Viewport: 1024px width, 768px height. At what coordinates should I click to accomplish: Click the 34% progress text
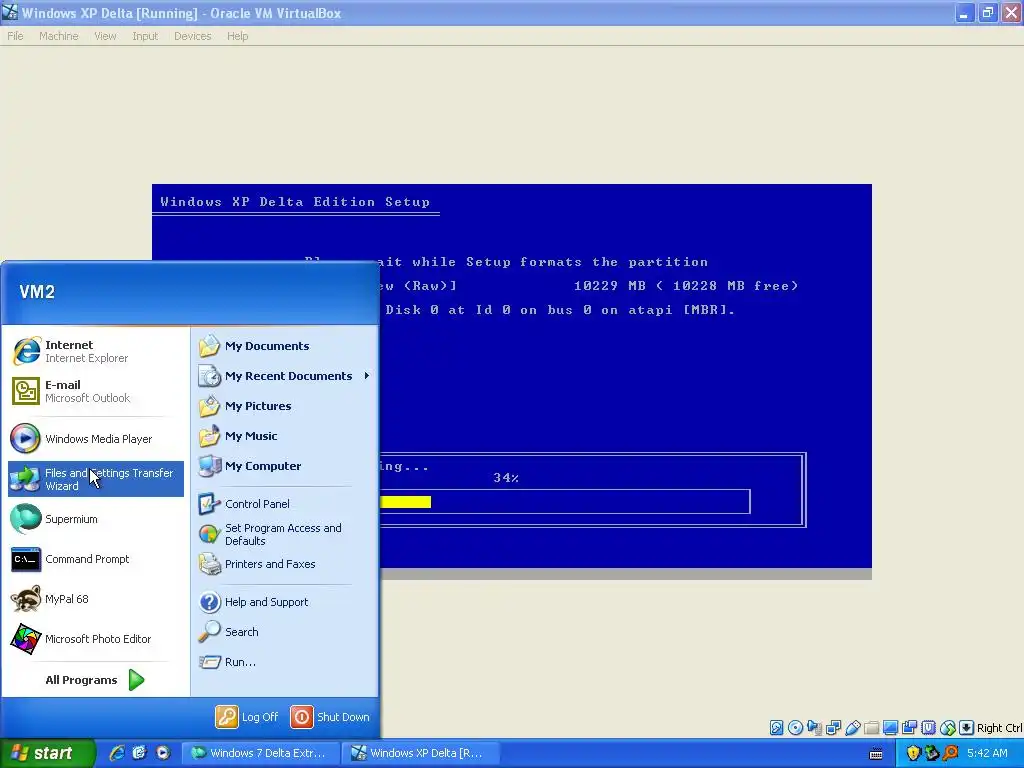(x=506, y=478)
